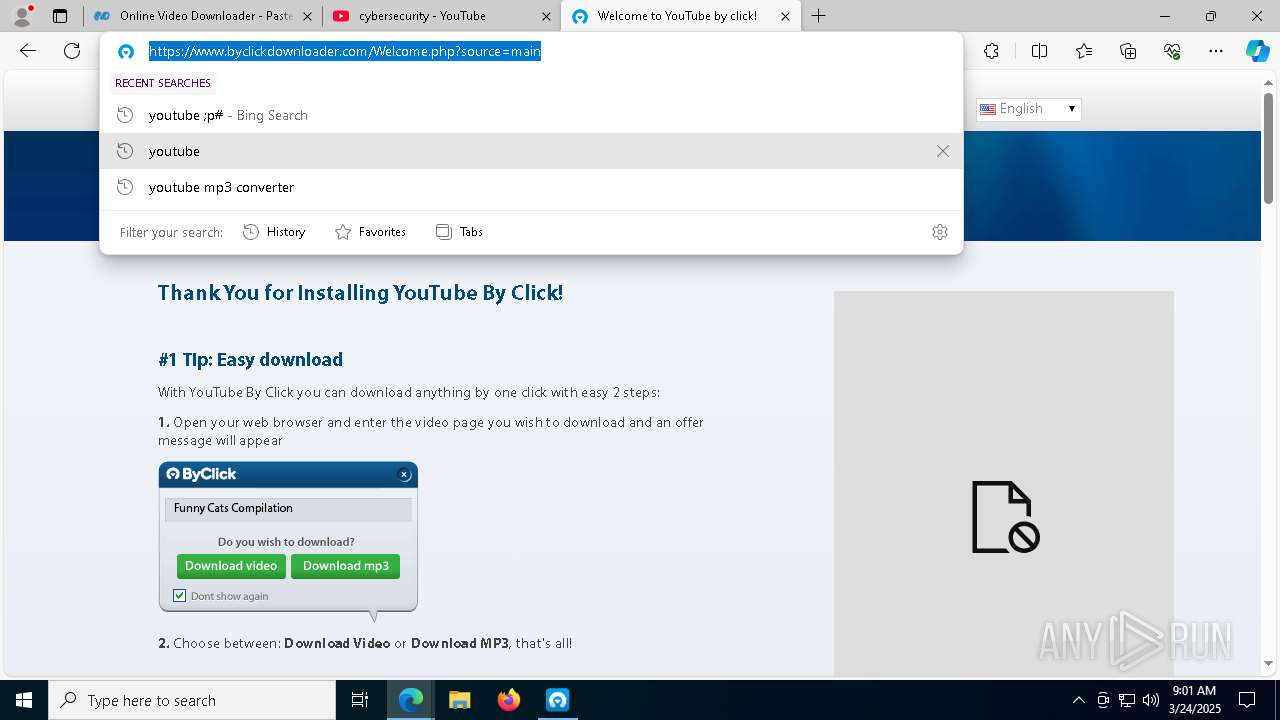Open the Windows Start menu
The image size is (1280, 720).
pos(24,700)
